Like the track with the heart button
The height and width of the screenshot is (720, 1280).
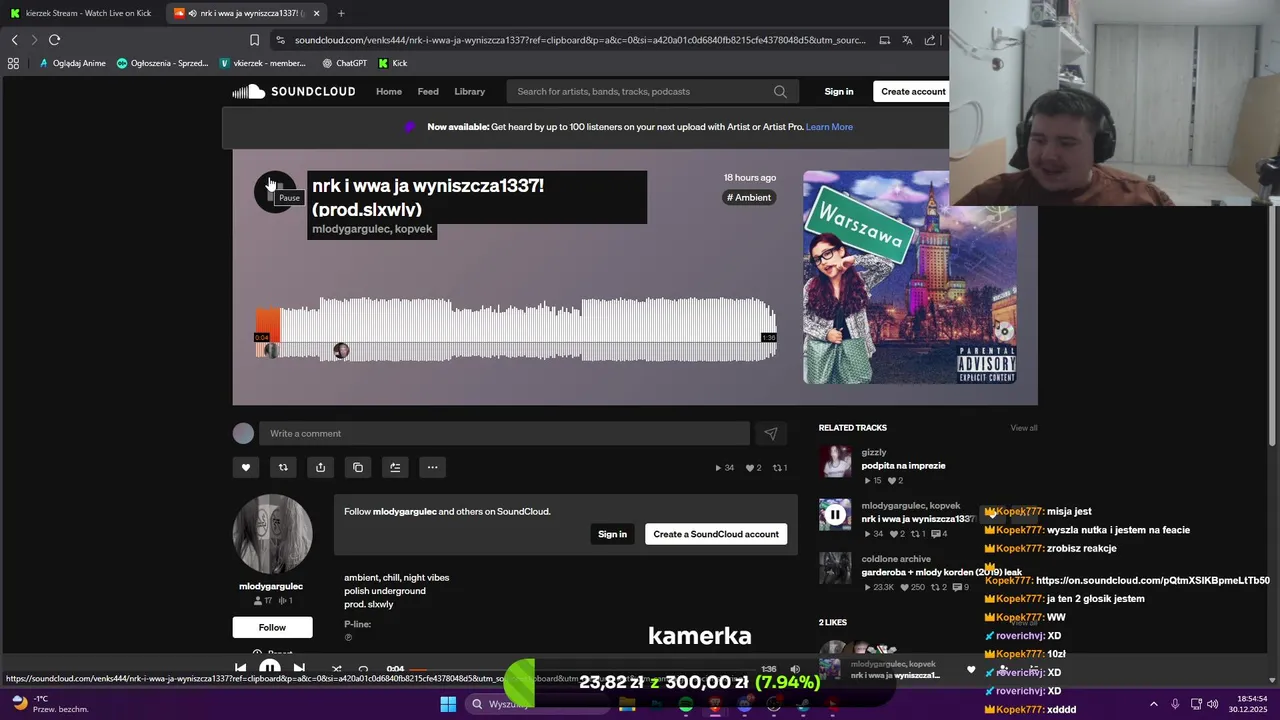tap(245, 467)
